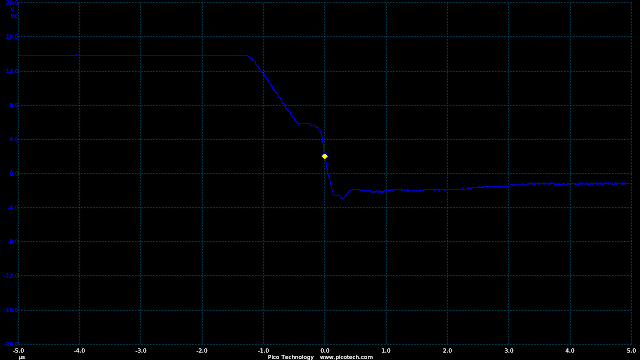This screenshot has width=640, height=360.
Task: Click the µs time unit label
Action: [22, 358]
